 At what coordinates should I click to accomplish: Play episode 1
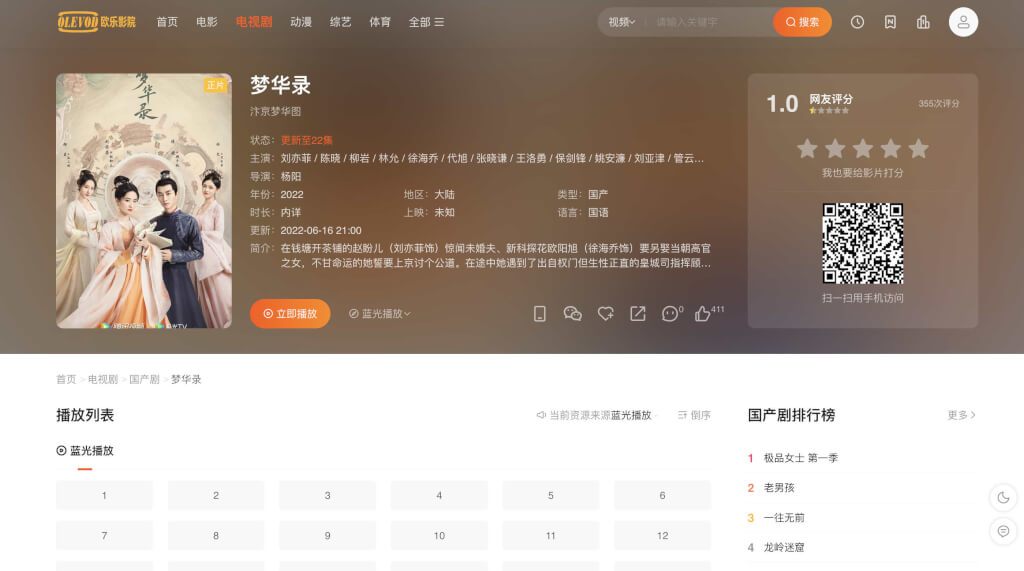click(x=104, y=495)
